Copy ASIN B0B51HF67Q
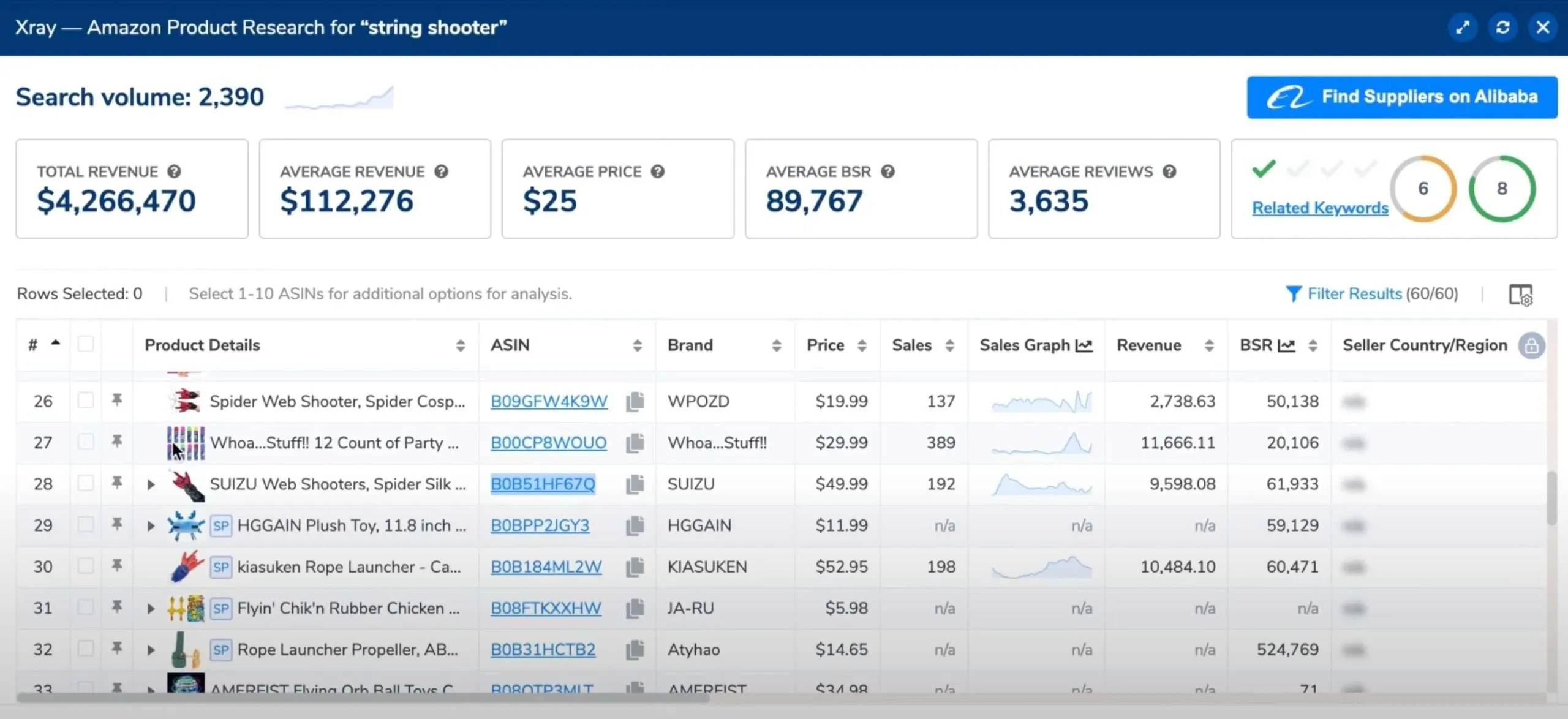1568x719 pixels. [635, 484]
